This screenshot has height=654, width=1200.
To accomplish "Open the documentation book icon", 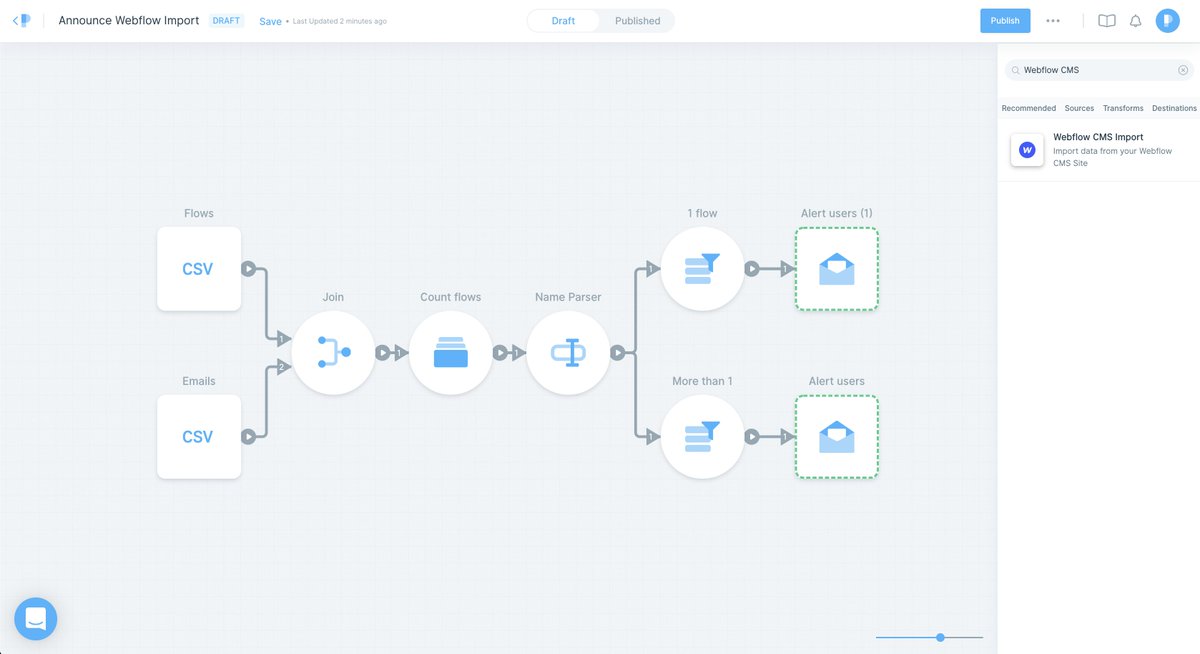I will coord(1107,21).
